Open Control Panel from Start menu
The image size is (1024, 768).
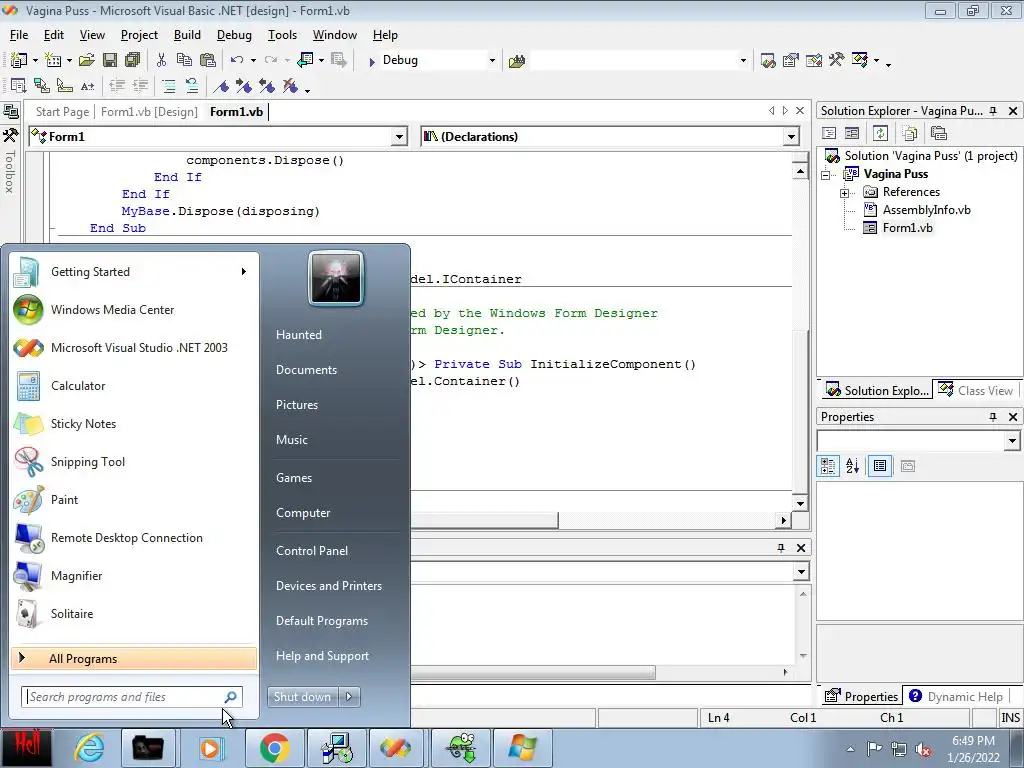[312, 551]
